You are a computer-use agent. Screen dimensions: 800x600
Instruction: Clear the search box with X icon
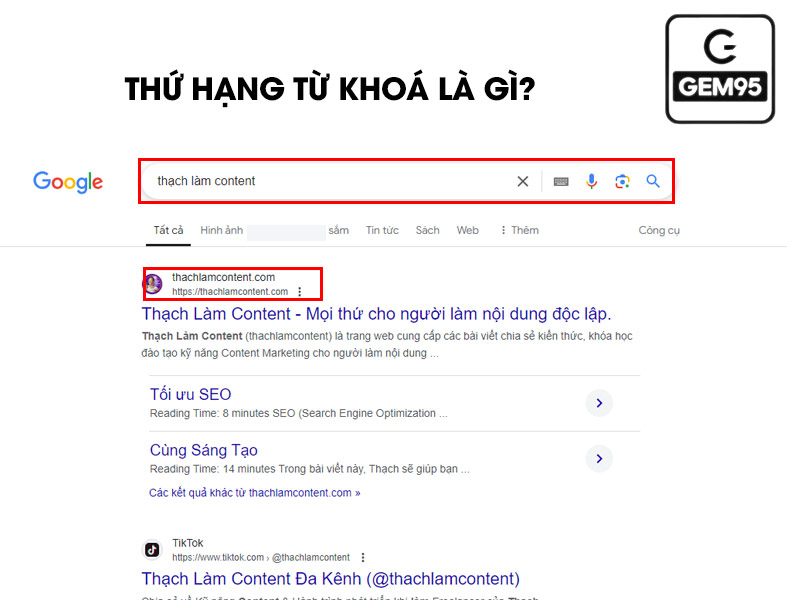tap(522, 181)
